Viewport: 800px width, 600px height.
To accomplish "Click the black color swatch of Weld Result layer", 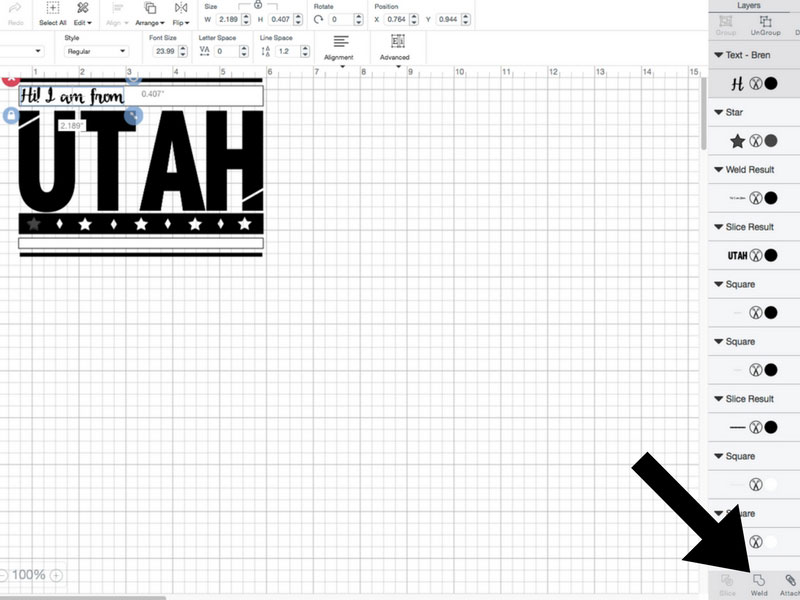I will (771, 198).
